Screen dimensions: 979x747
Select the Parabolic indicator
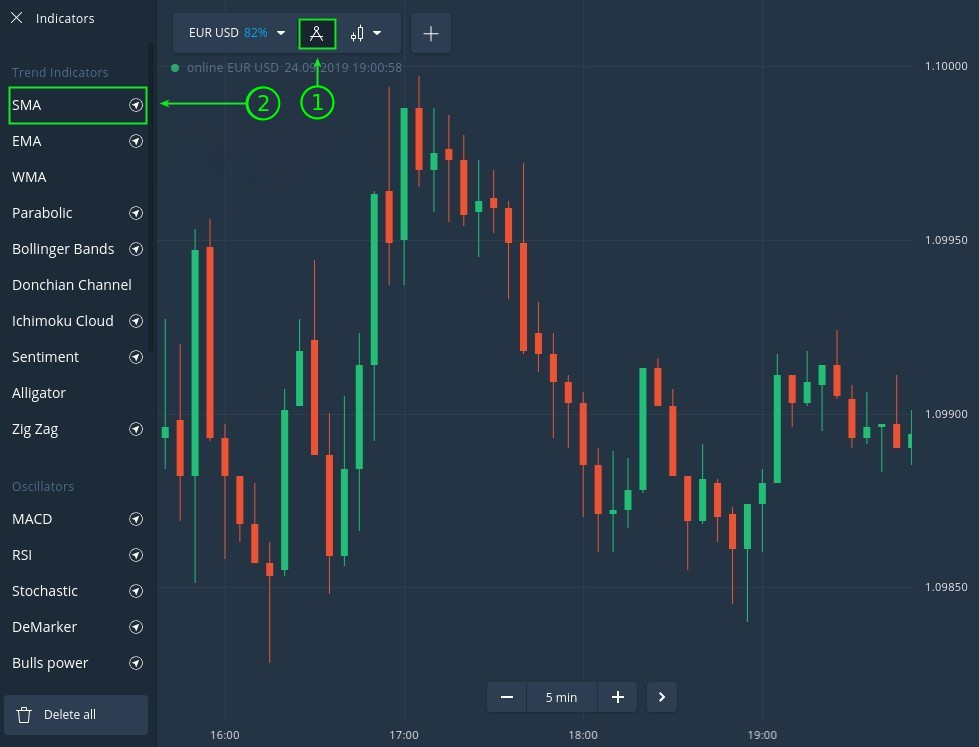pos(42,213)
